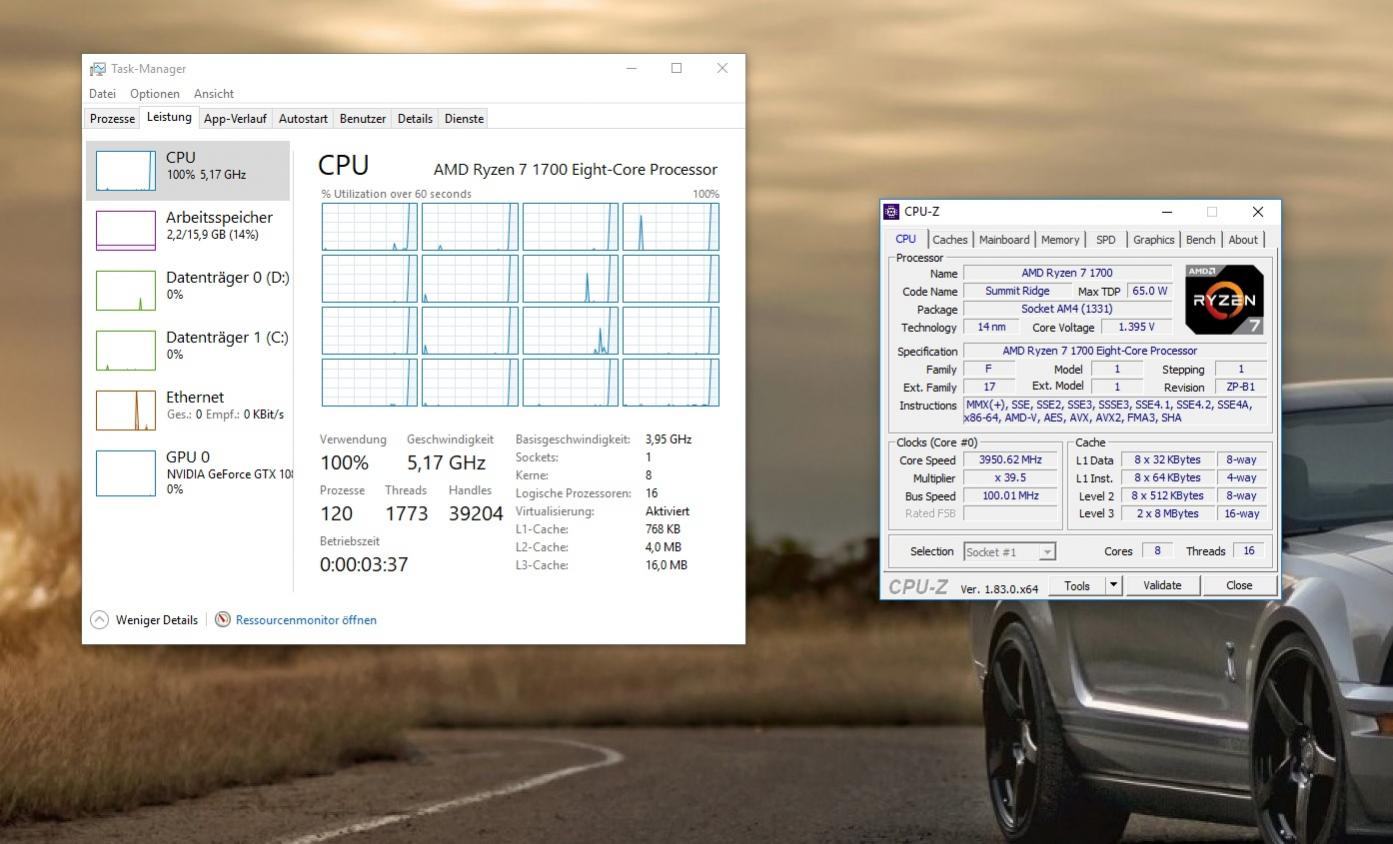Image resolution: width=1393 pixels, height=844 pixels.
Task: Open the Ansicht menu
Action: [x=214, y=93]
